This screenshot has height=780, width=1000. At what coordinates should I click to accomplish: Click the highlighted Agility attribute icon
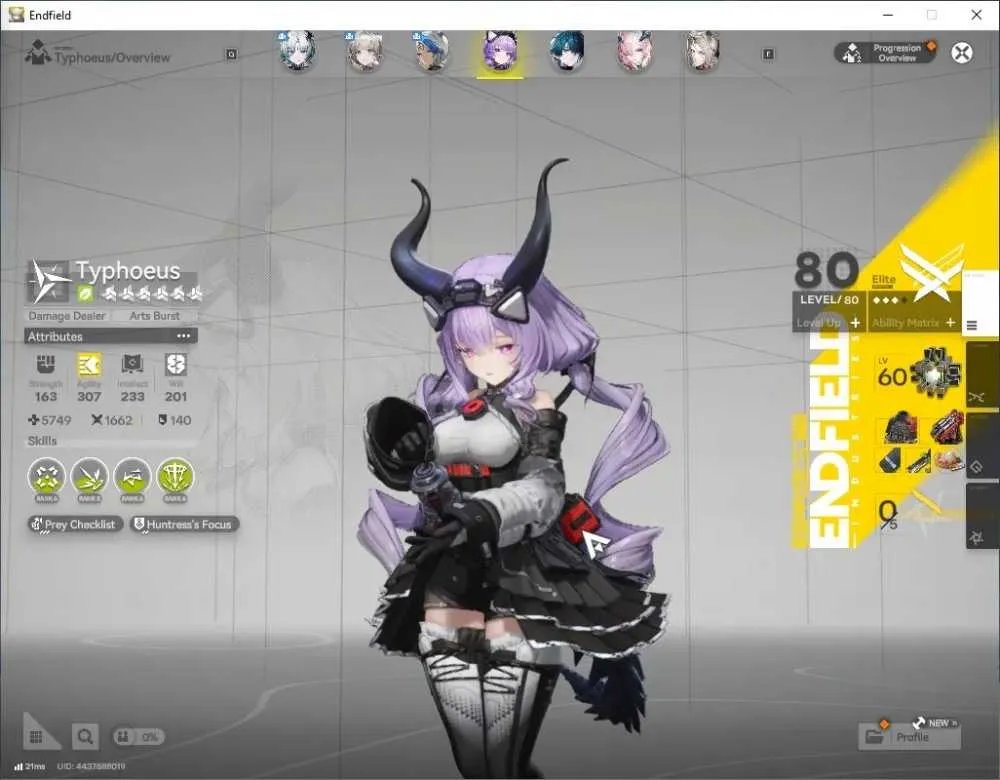[x=89, y=365]
